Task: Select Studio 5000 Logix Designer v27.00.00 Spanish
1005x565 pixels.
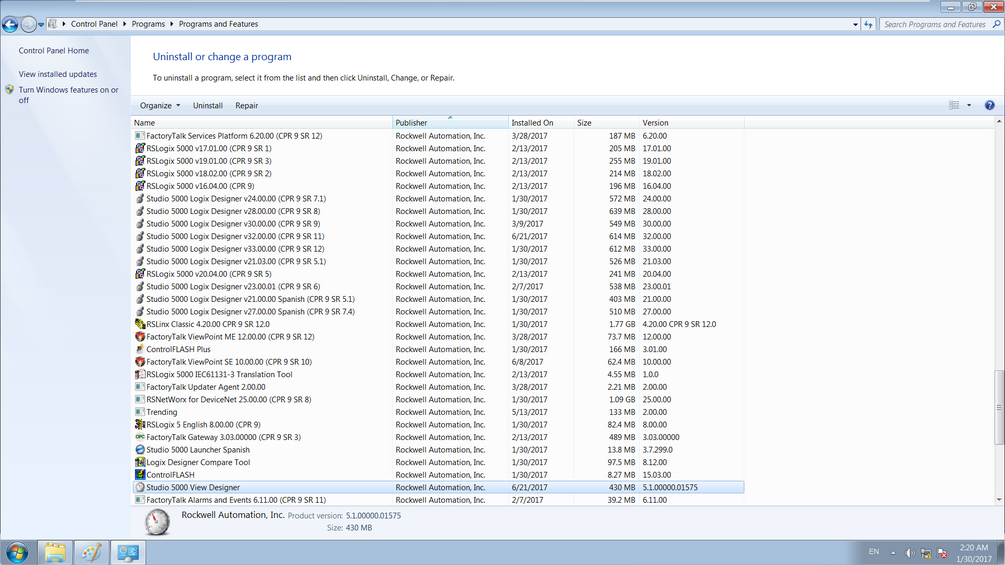Action: (438, 311)
